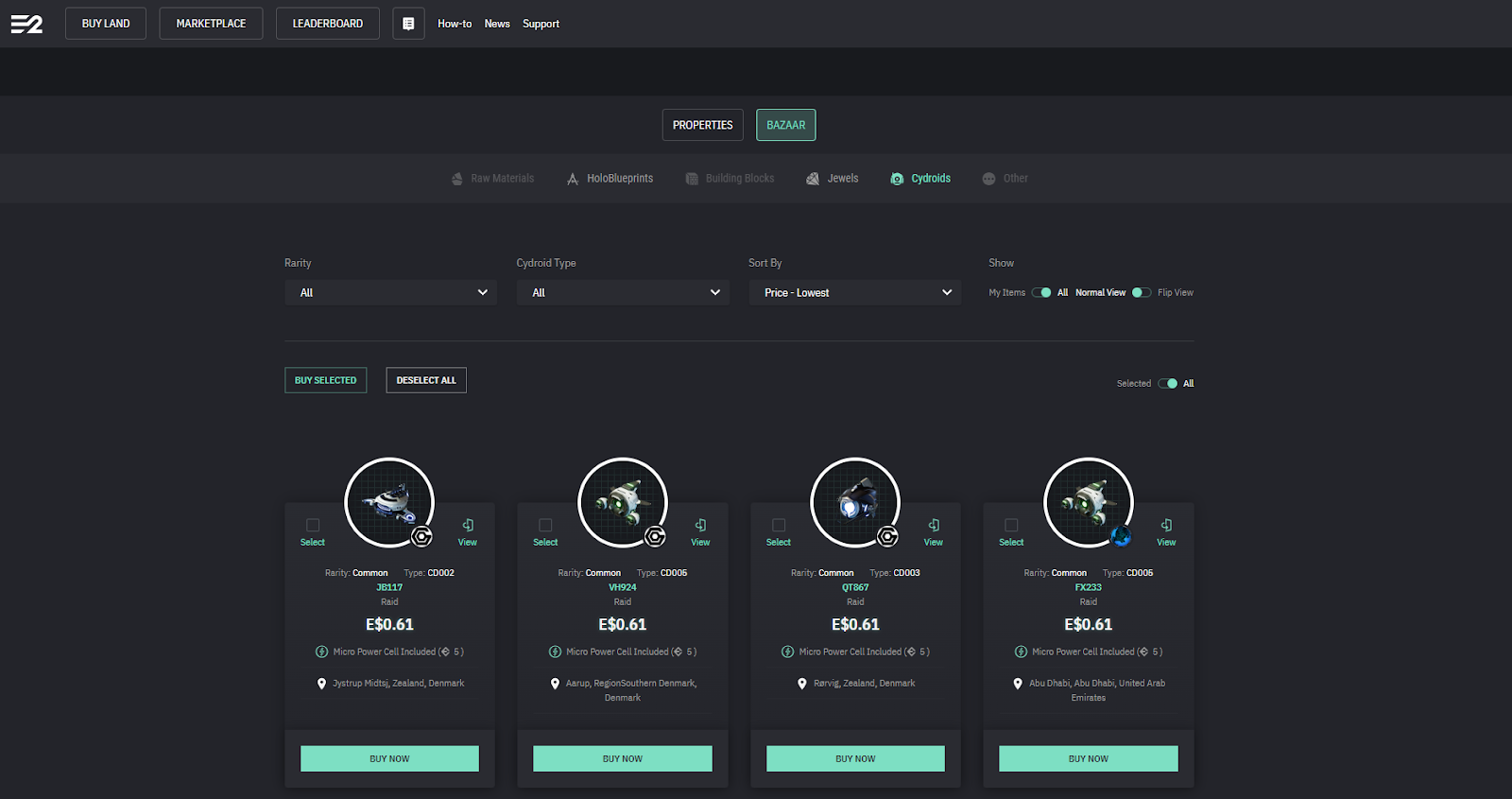Click the QT867 cydroid thumbnail image
This screenshot has height=799, width=1512.
pyautogui.click(x=855, y=502)
